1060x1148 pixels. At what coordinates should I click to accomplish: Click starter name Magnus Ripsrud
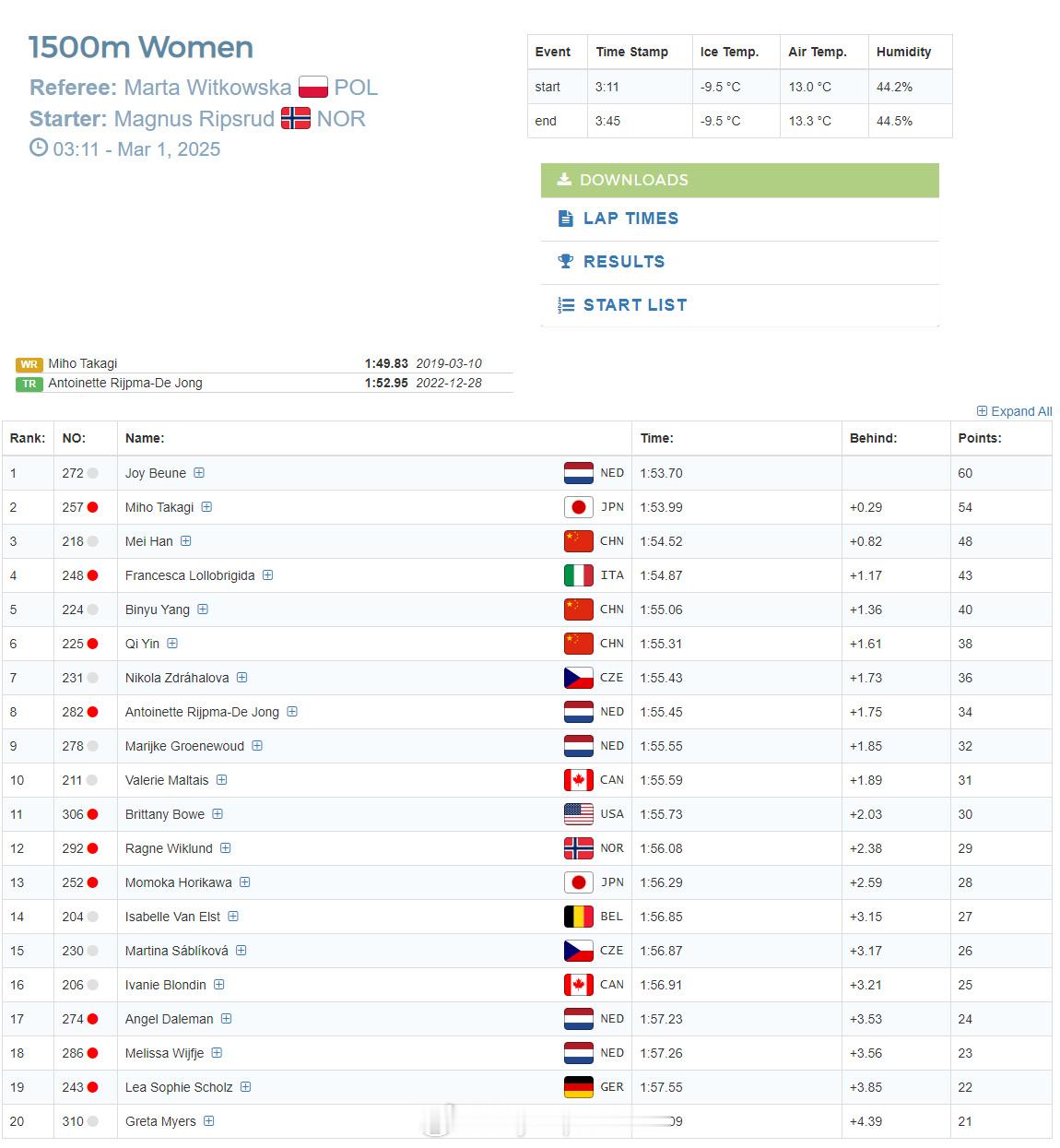coord(194,119)
